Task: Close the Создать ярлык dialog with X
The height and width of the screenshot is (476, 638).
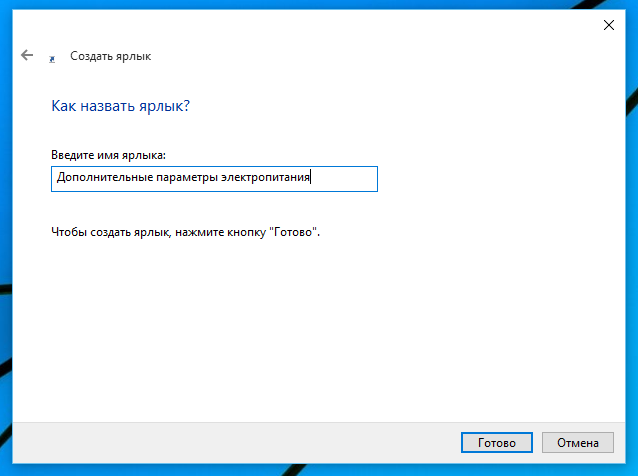Action: [609, 26]
